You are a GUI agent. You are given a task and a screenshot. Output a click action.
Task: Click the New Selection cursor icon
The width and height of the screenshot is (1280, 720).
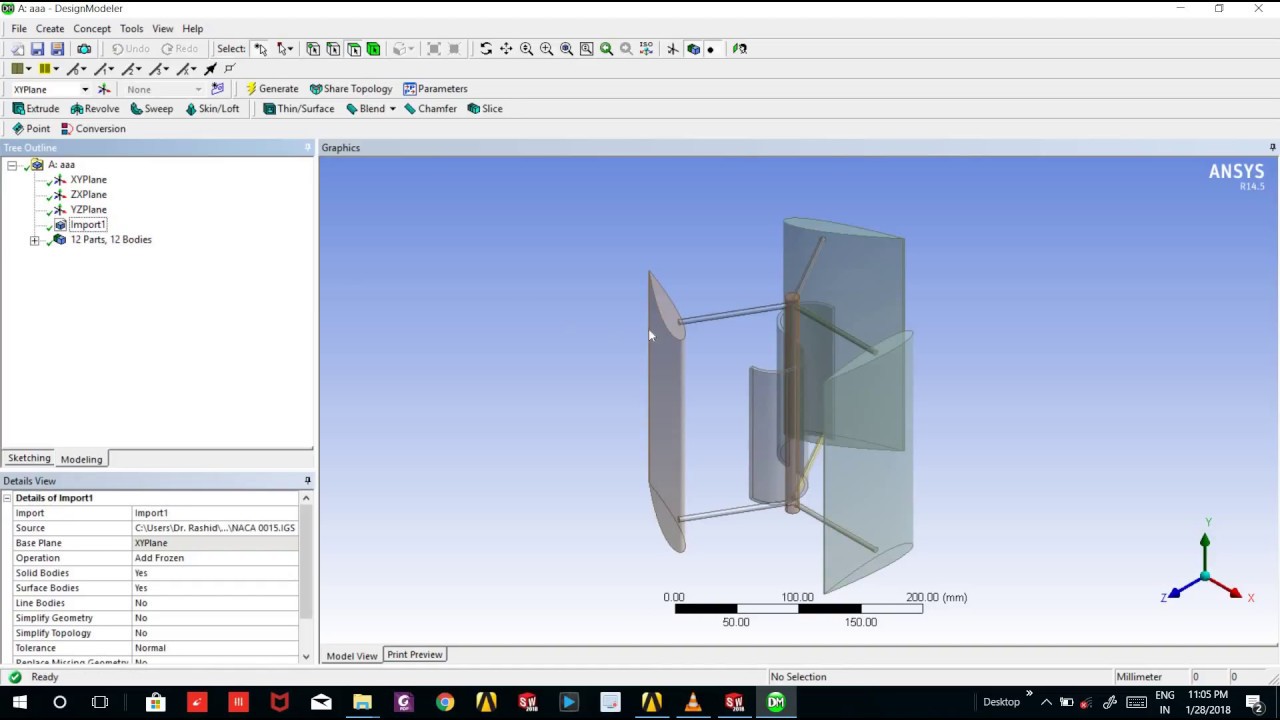[261, 48]
